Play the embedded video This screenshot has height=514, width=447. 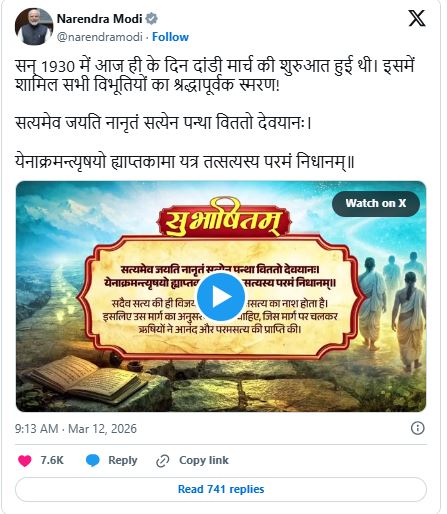pyautogui.click(x=221, y=296)
